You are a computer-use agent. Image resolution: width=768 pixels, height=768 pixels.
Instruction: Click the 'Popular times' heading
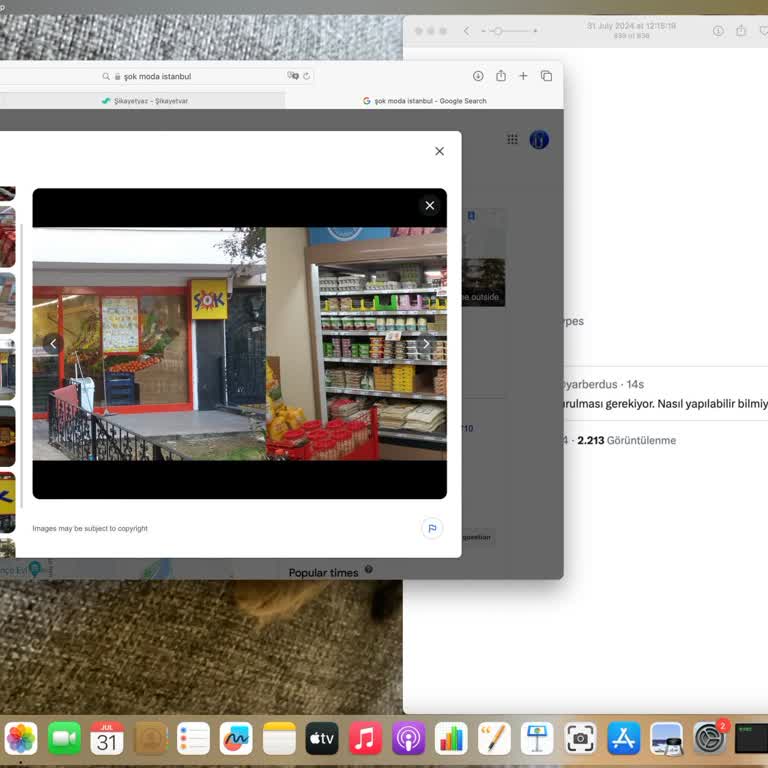tap(323, 573)
